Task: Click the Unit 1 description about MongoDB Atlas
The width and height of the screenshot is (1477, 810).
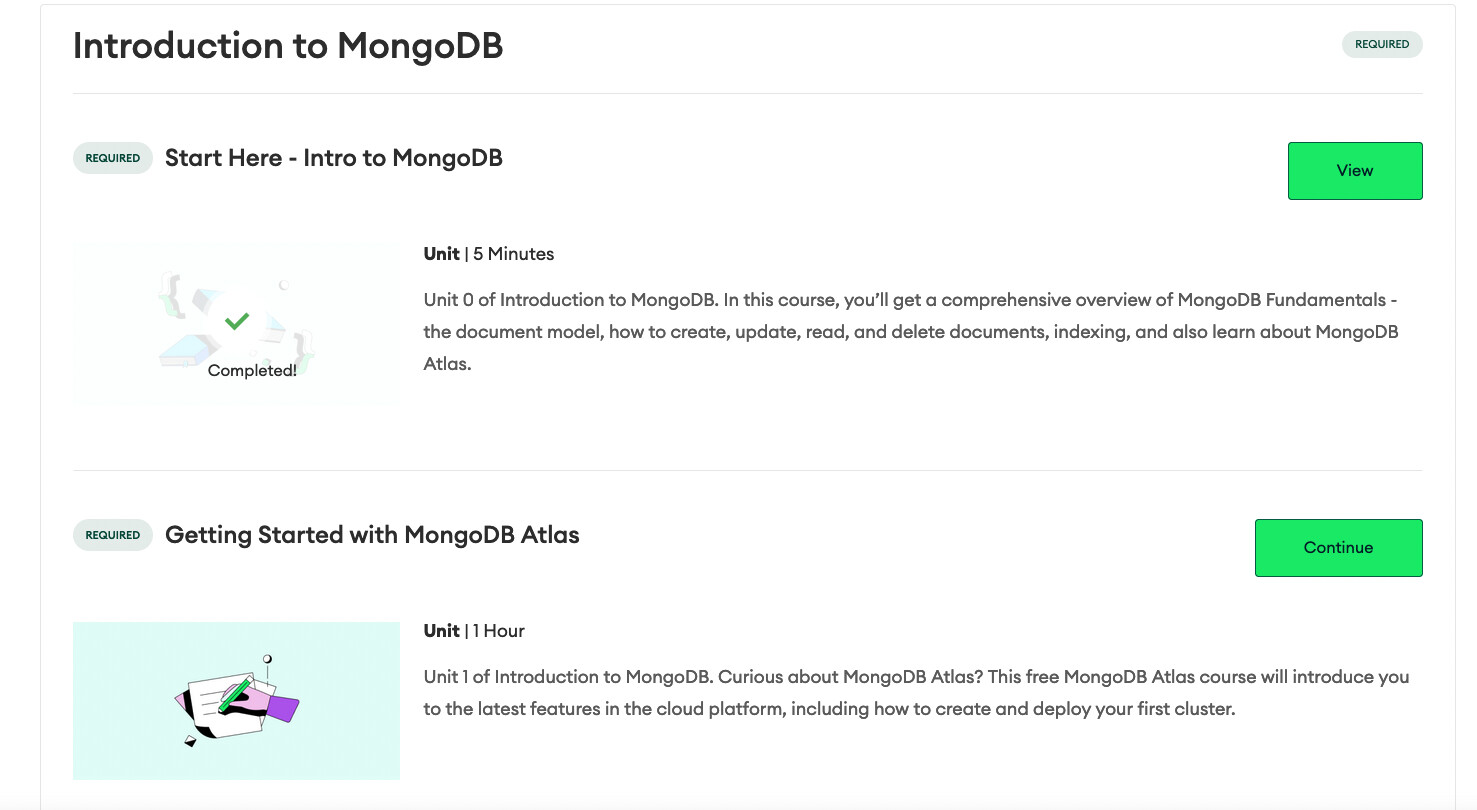Action: tap(915, 693)
